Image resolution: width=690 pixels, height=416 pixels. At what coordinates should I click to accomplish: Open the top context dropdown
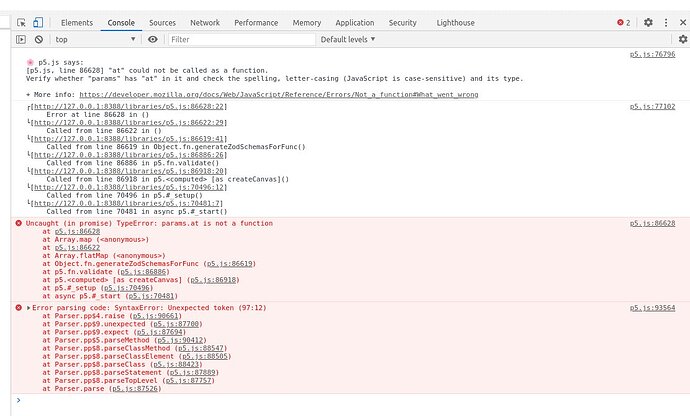coord(95,39)
